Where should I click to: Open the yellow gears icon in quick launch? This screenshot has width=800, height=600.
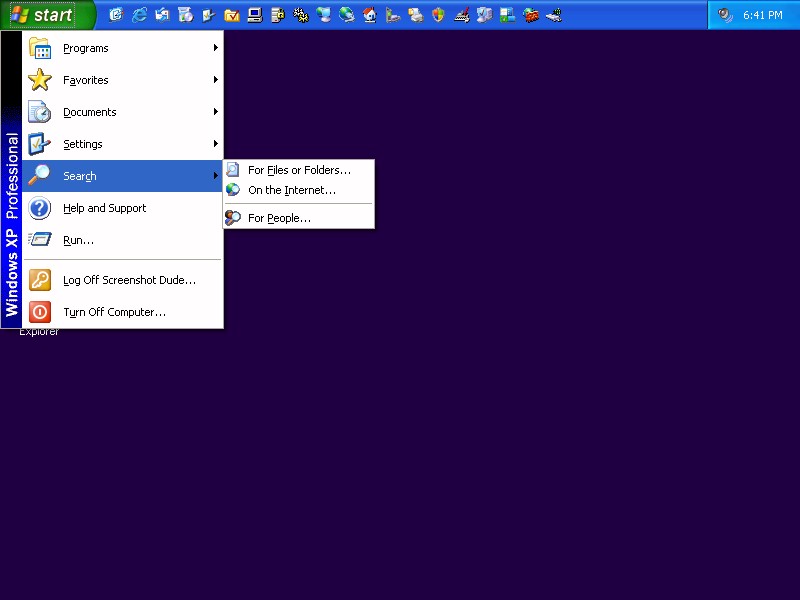[301, 15]
